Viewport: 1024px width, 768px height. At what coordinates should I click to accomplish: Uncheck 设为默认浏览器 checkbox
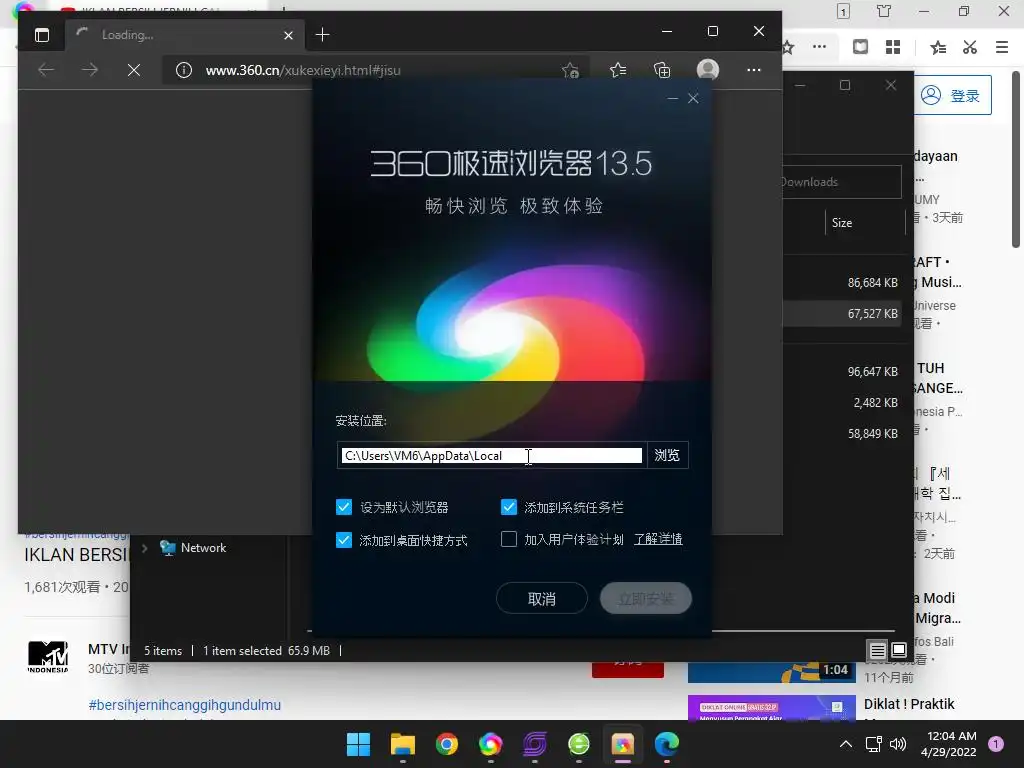coord(344,507)
